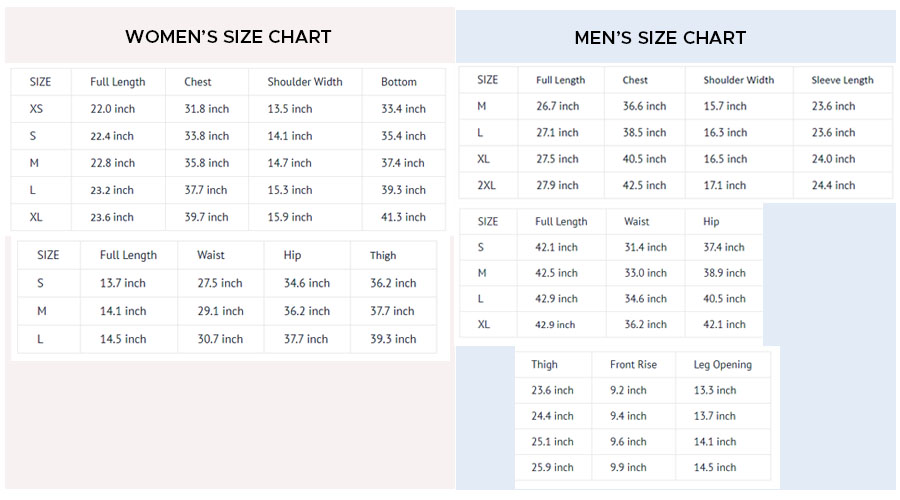The width and height of the screenshot is (900, 500).
Task: Click the 15.9 inch shoulder width cell
Action: tap(289, 217)
